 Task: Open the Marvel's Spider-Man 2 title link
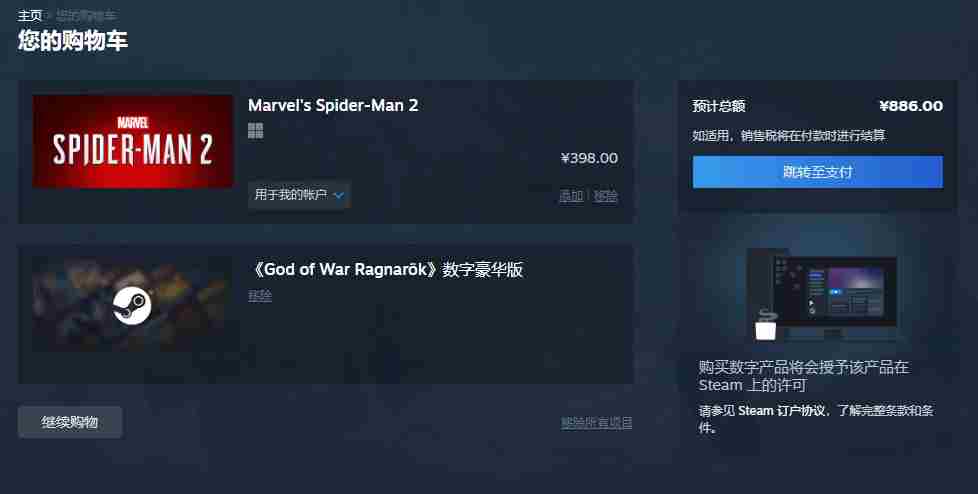click(x=333, y=105)
